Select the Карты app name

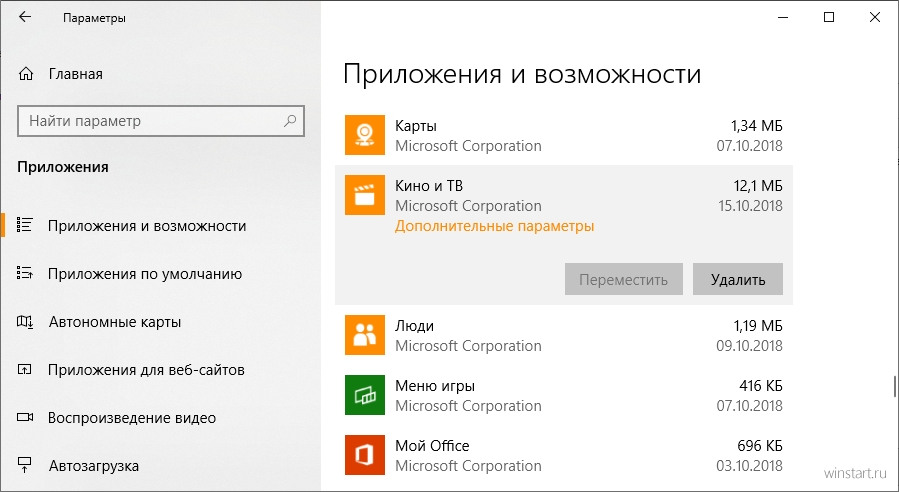[416, 126]
